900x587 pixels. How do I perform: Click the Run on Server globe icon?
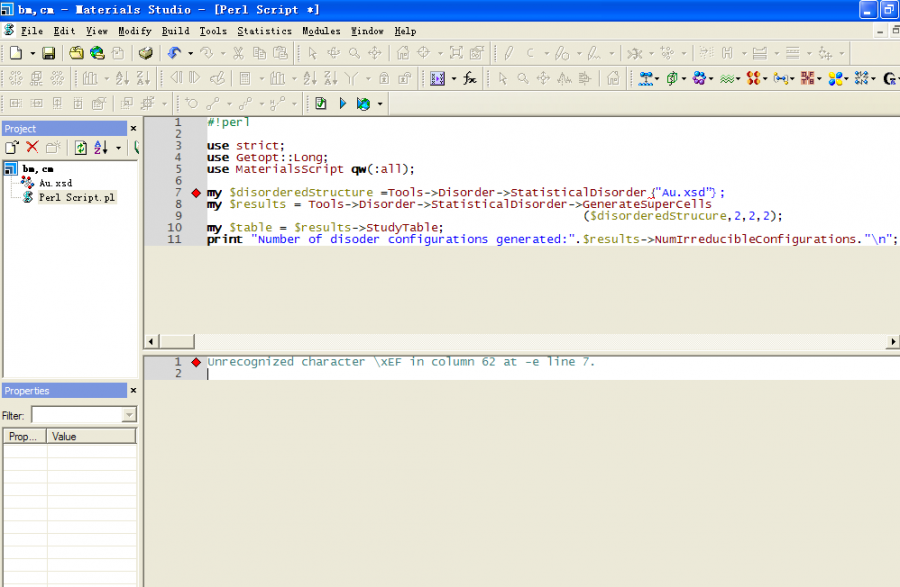363,103
